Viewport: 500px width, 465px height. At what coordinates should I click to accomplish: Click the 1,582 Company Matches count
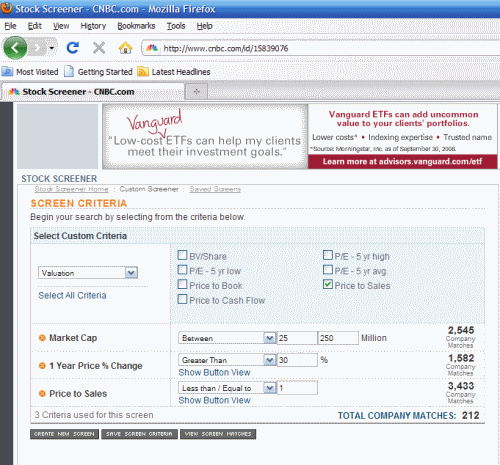coord(461,365)
